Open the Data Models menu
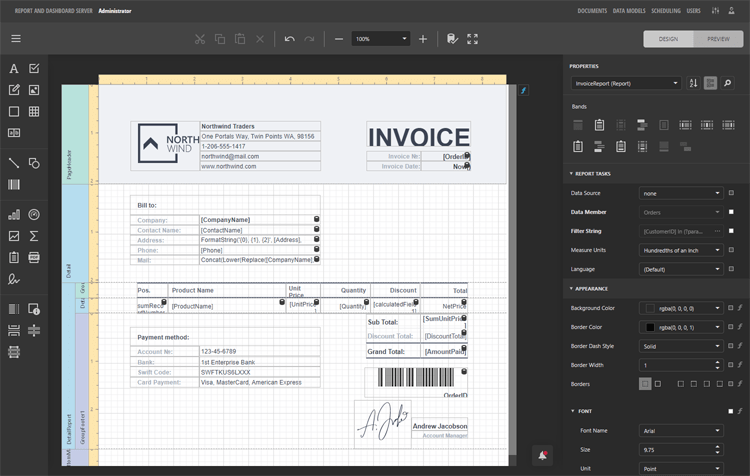Screen dimensions: 750x476 628,10
